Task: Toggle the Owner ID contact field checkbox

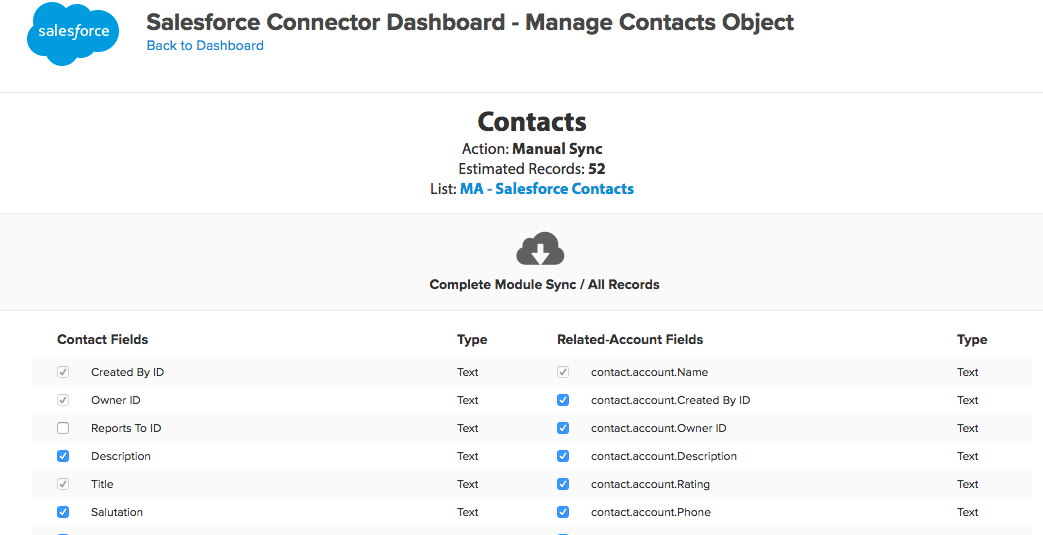Action: click(x=63, y=400)
